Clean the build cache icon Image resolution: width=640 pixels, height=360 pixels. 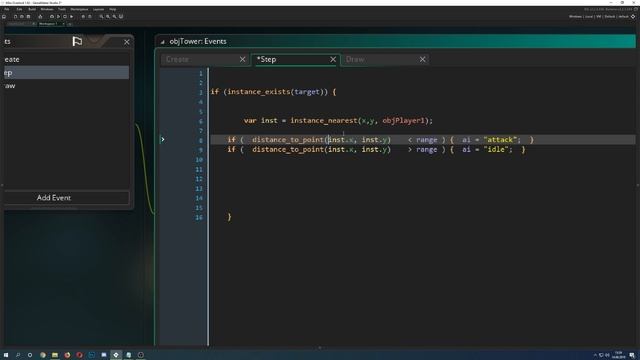tap(71, 17)
